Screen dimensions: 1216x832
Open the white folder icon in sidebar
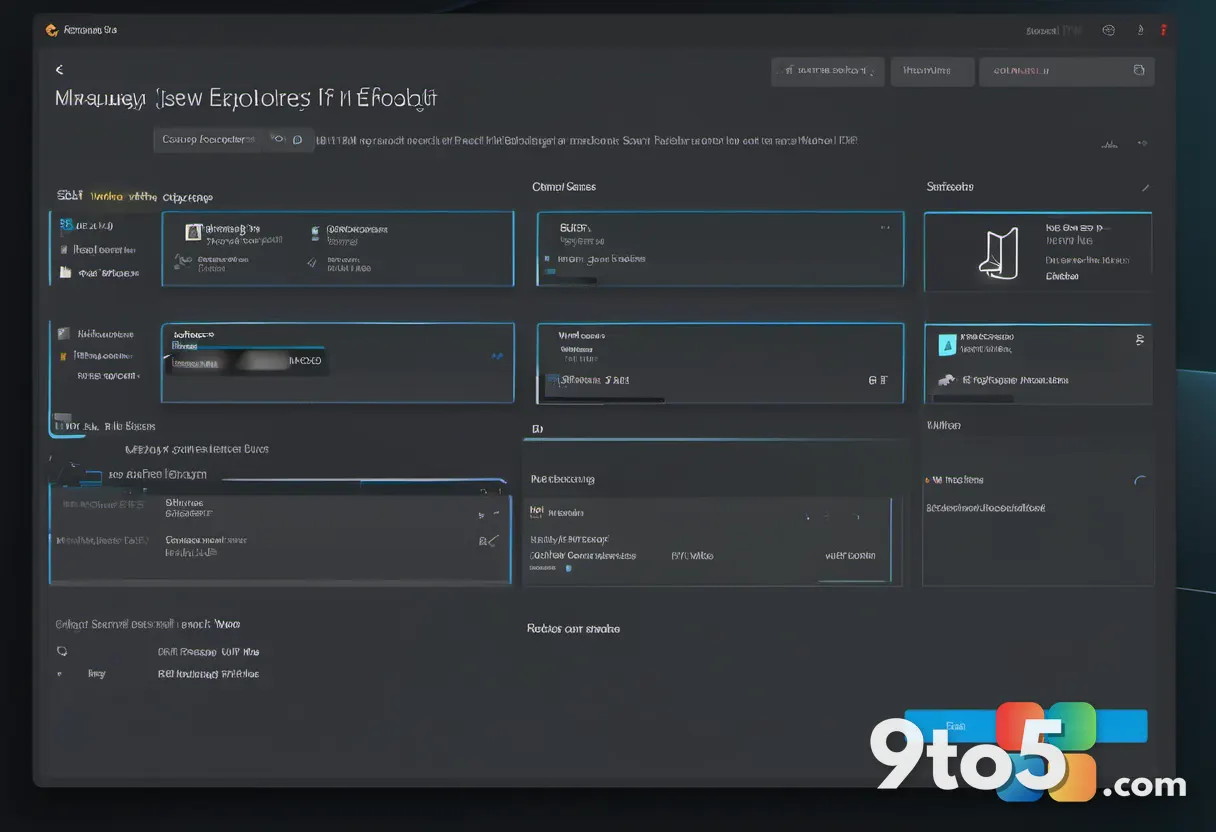[65, 272]
